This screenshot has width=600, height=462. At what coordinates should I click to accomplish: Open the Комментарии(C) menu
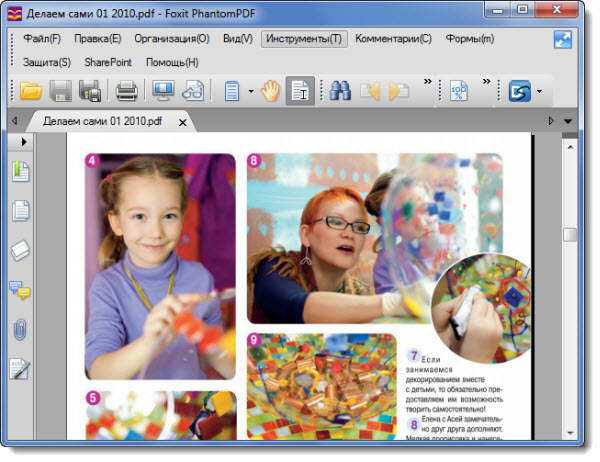[x=393, y=39]
